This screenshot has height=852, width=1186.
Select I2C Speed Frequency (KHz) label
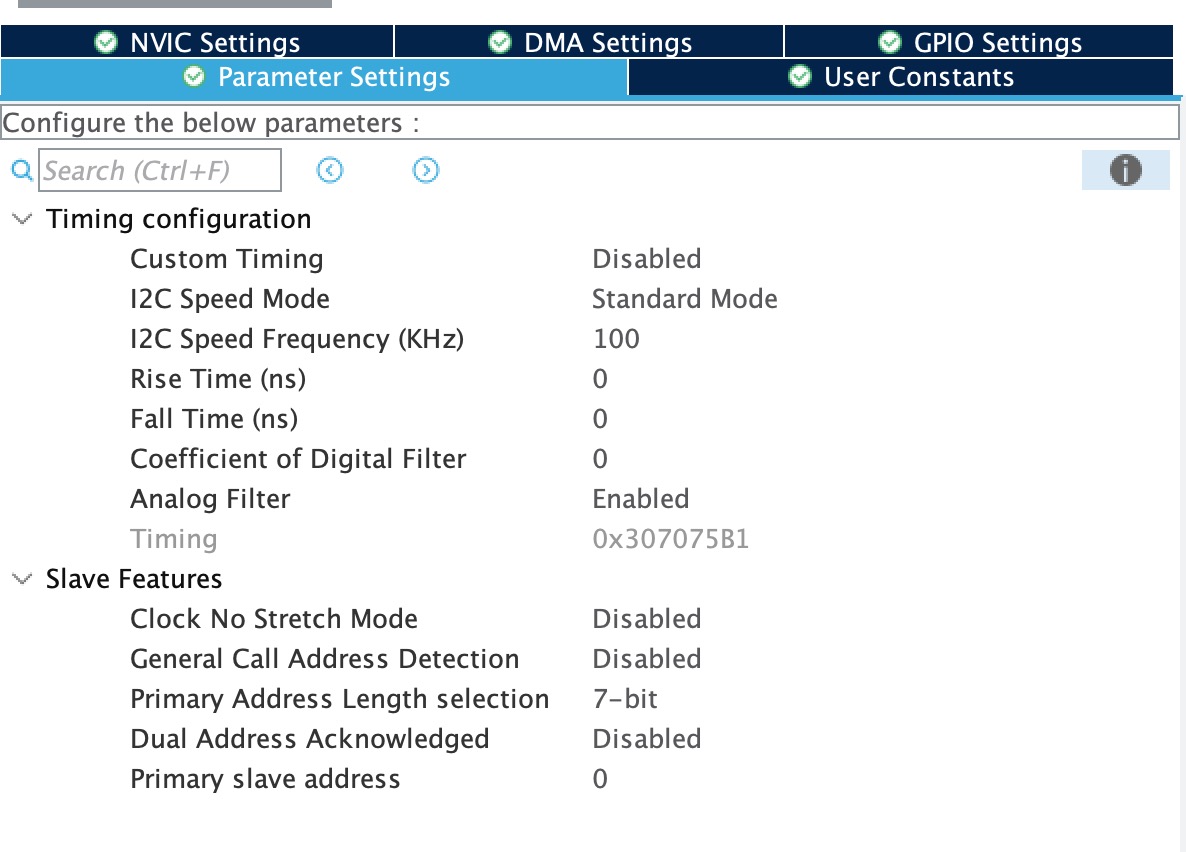(297, 339)
